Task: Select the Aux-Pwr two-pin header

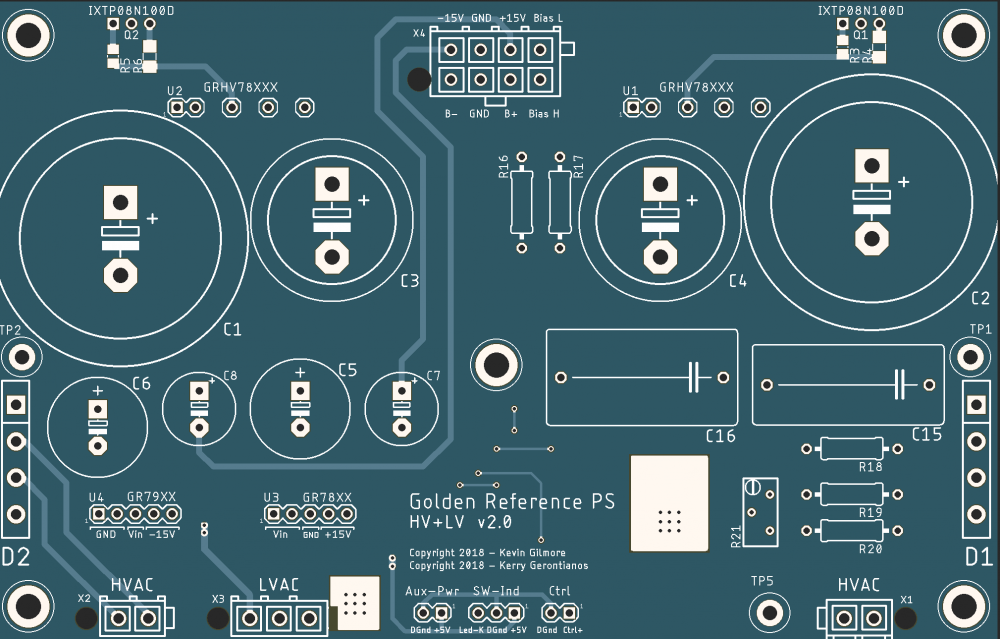Action: [x=432, y=611]
